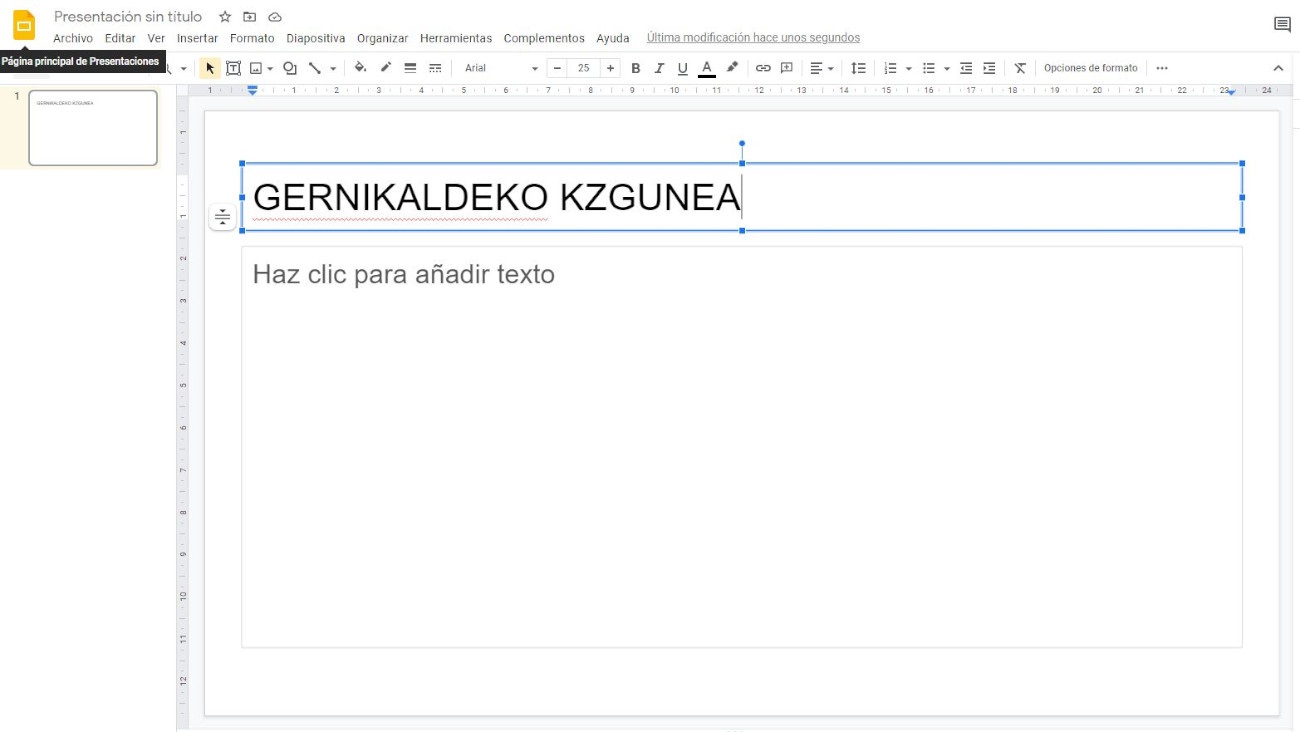Open the Diapositiva menu
This screenshot has height=732, width=1300.
click(x=315, y=38)
